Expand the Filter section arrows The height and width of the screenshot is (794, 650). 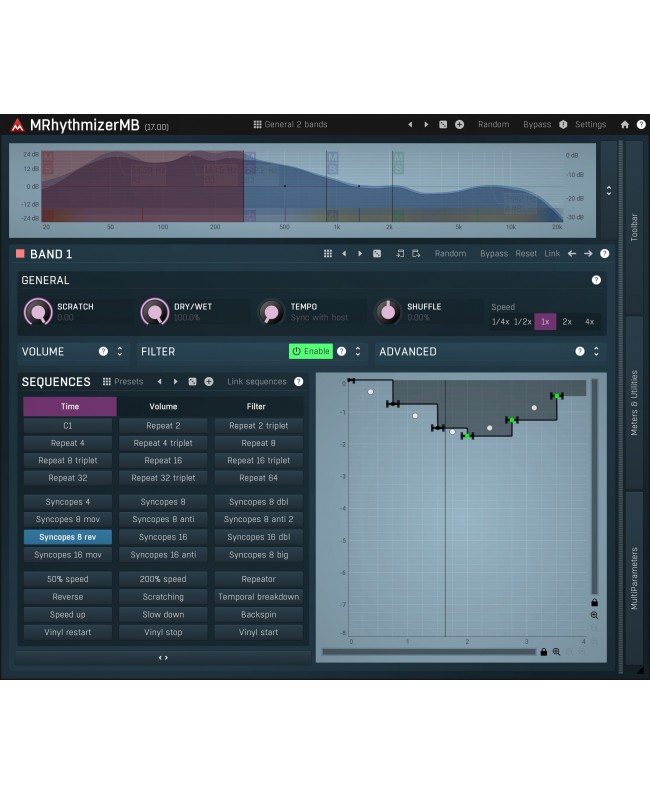point(358,351)
